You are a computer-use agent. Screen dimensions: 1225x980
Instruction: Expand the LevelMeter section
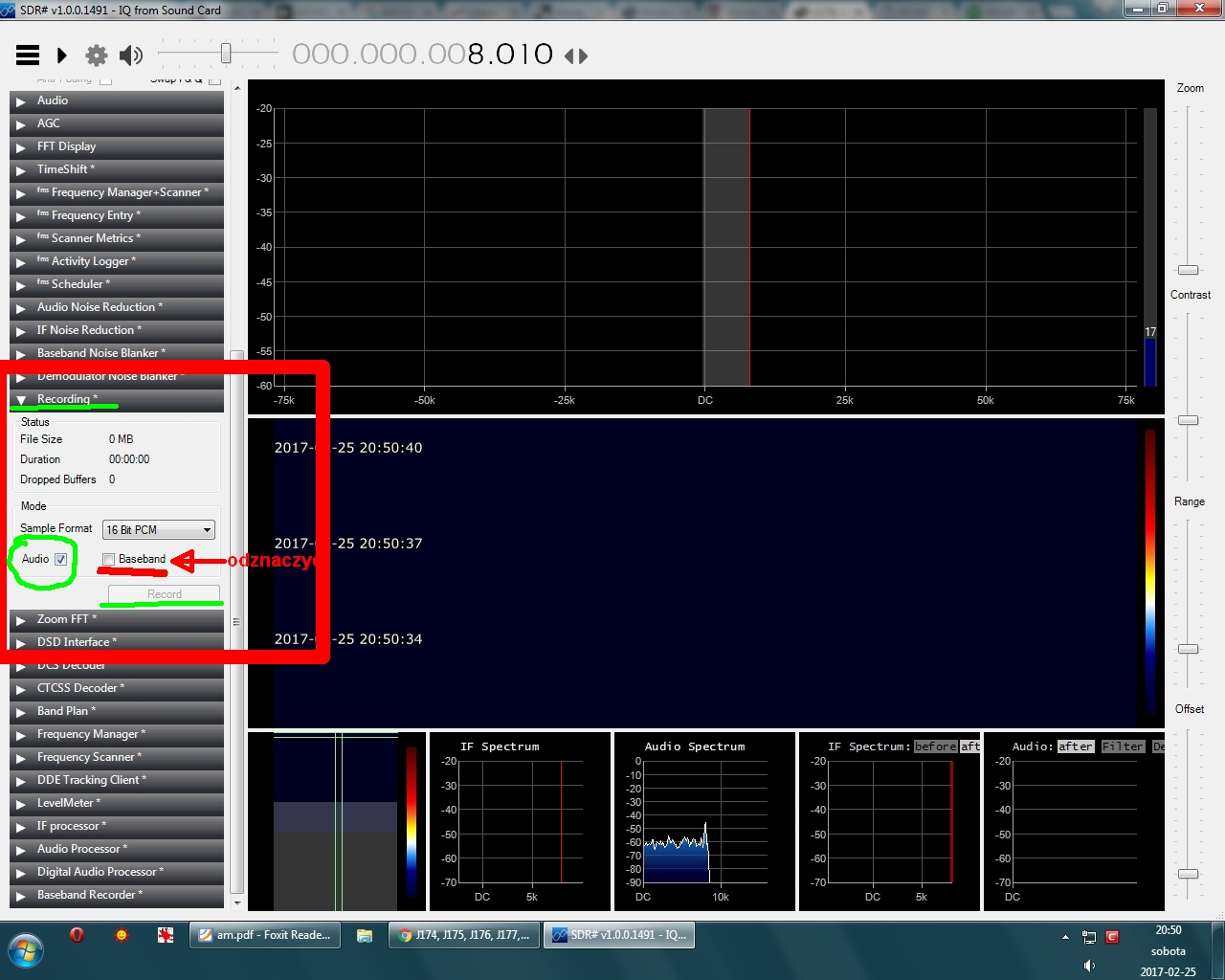pos(117,803)
